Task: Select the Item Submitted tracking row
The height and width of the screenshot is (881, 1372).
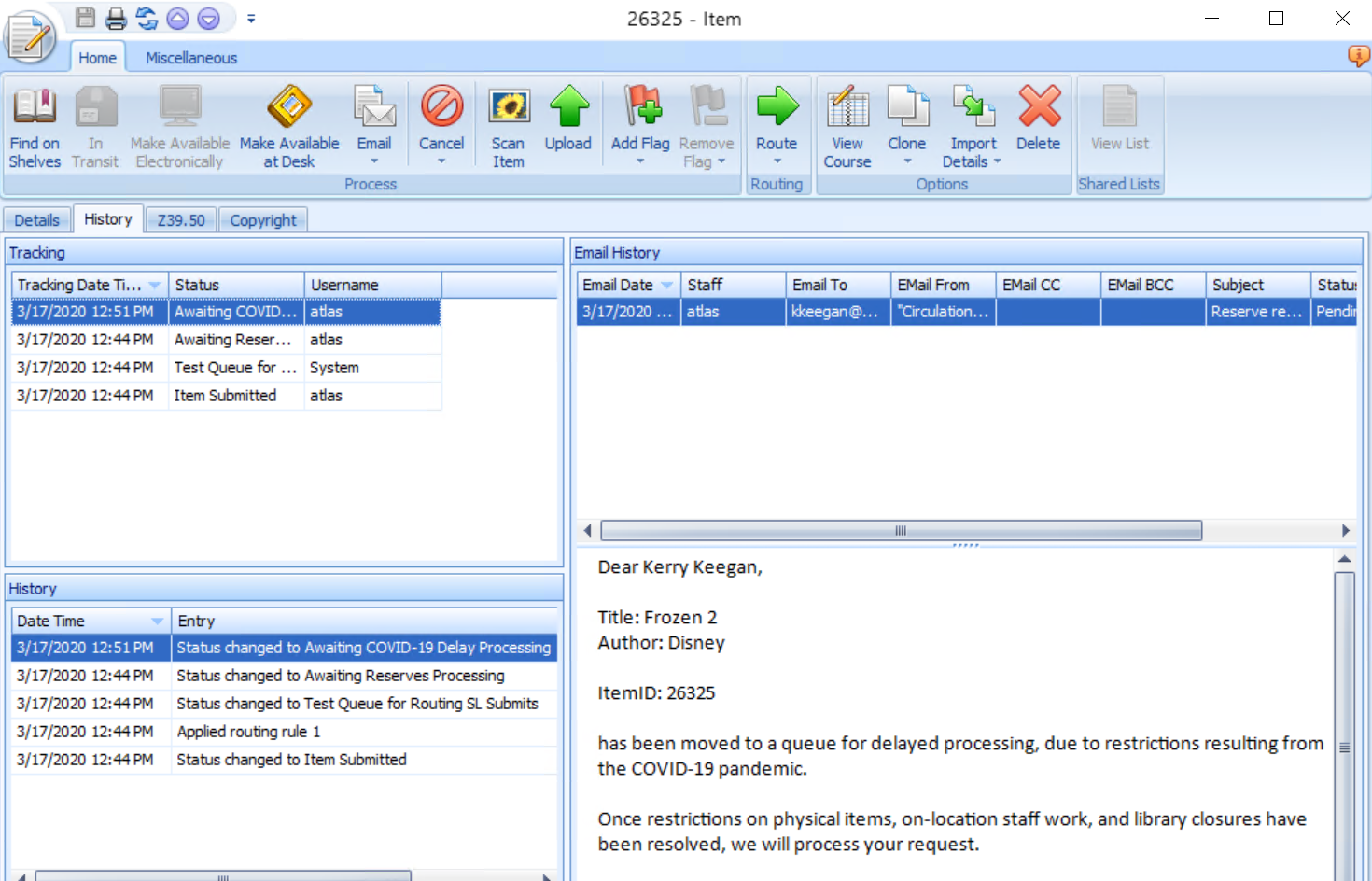Action: (225, 396)
